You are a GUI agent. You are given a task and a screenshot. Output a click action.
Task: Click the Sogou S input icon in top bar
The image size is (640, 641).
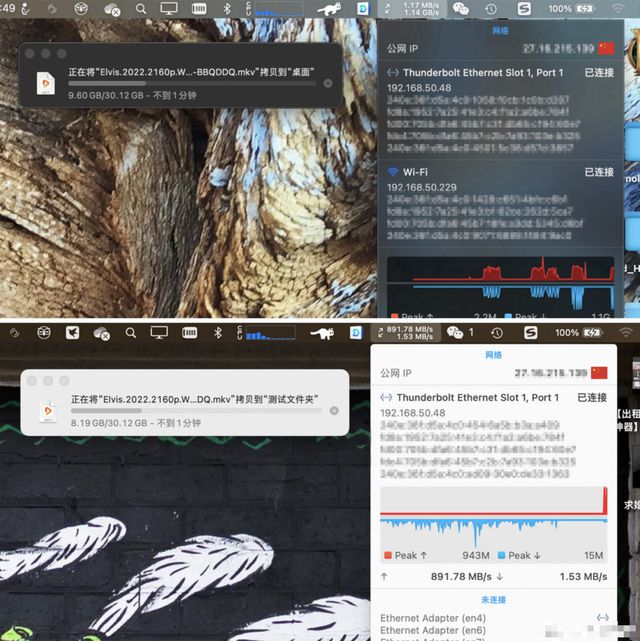coord(524,9)
